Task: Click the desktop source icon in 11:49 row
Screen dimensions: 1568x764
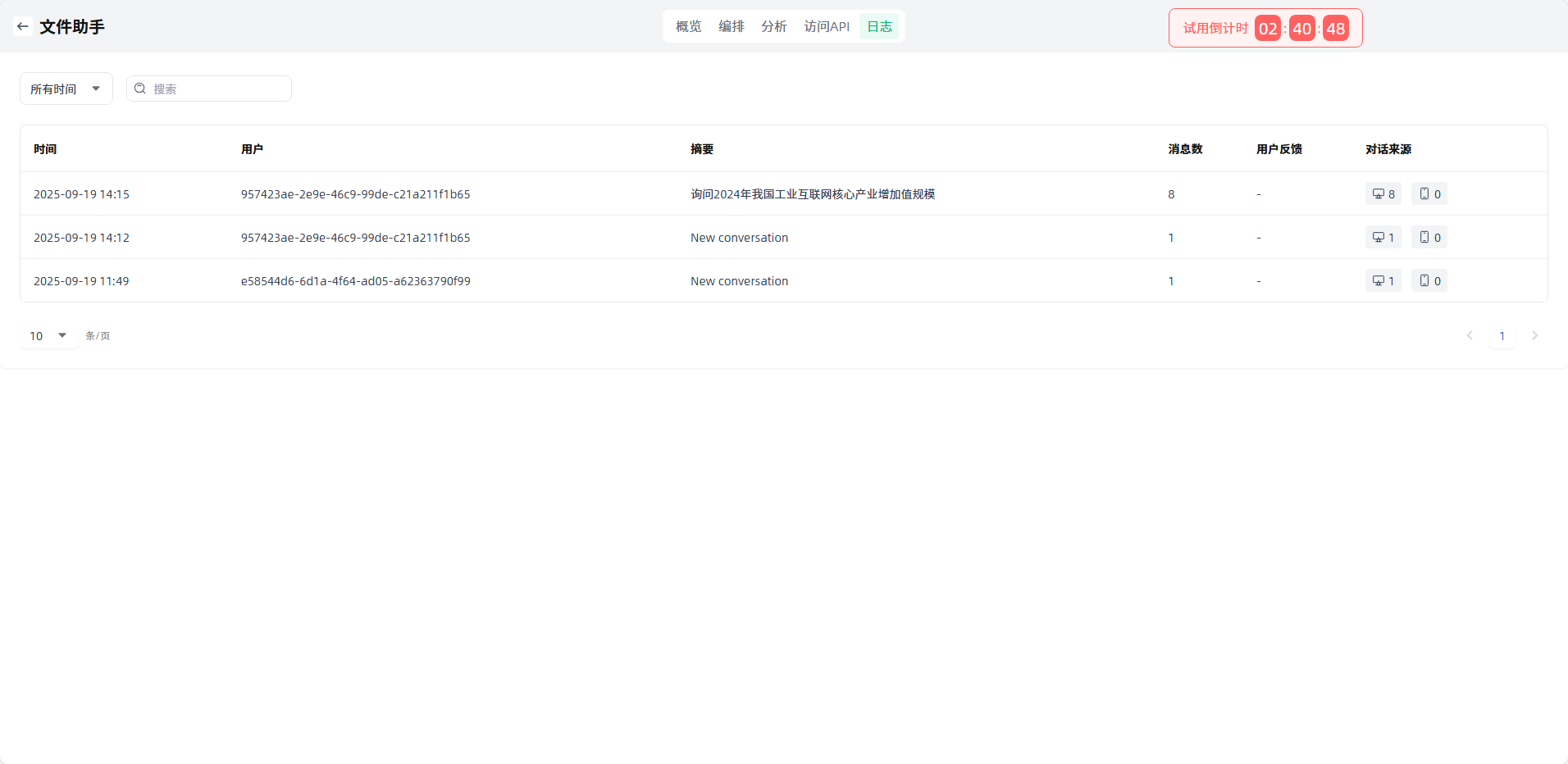Action: pyautogui.click(x=1379, y=281)
